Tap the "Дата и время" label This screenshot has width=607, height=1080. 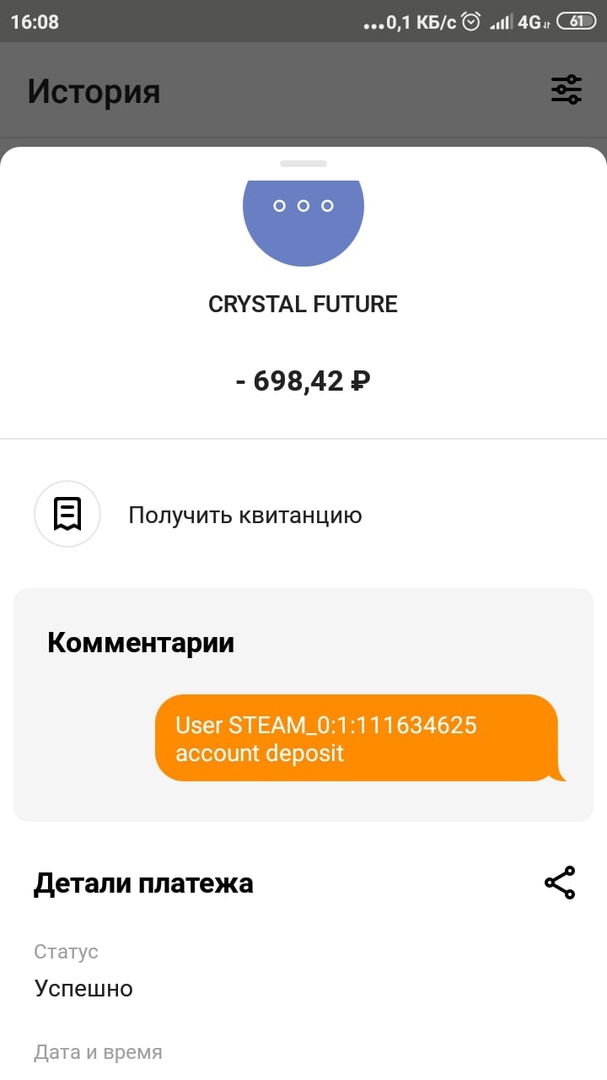98,1052
